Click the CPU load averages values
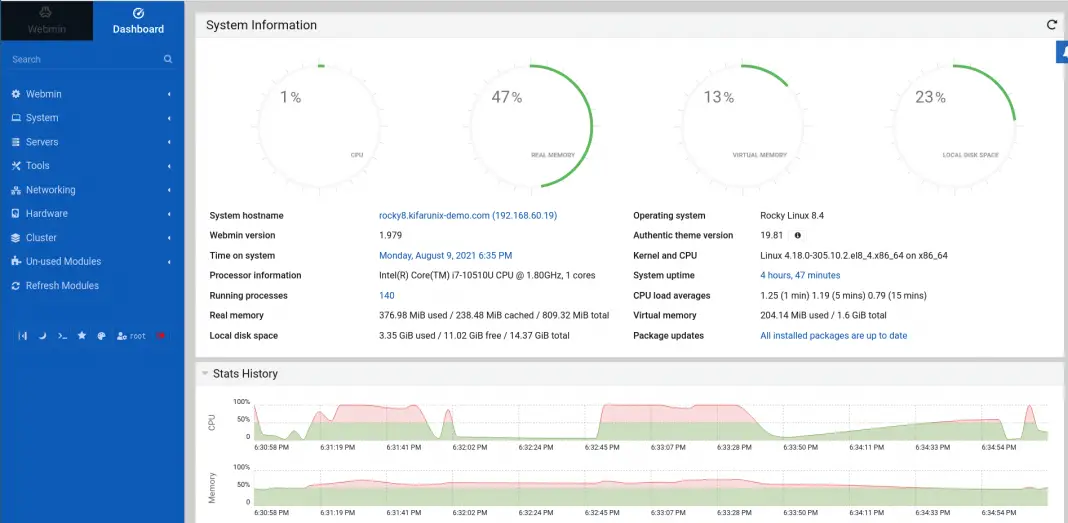The image size is (1068, 523). [843, 296]
